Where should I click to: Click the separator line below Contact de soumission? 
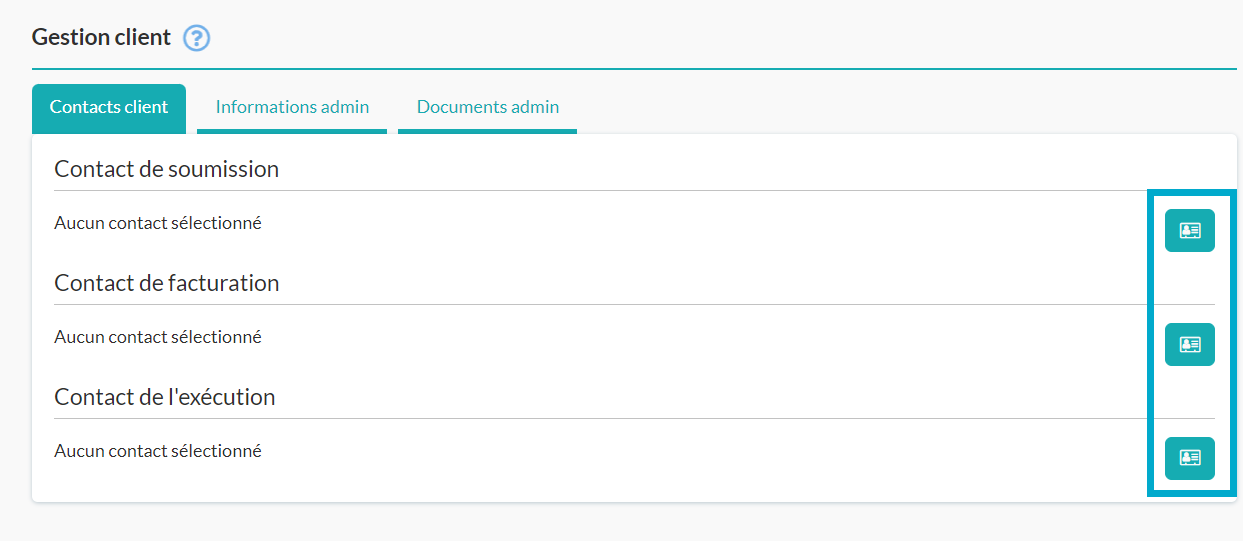[634, 190]
